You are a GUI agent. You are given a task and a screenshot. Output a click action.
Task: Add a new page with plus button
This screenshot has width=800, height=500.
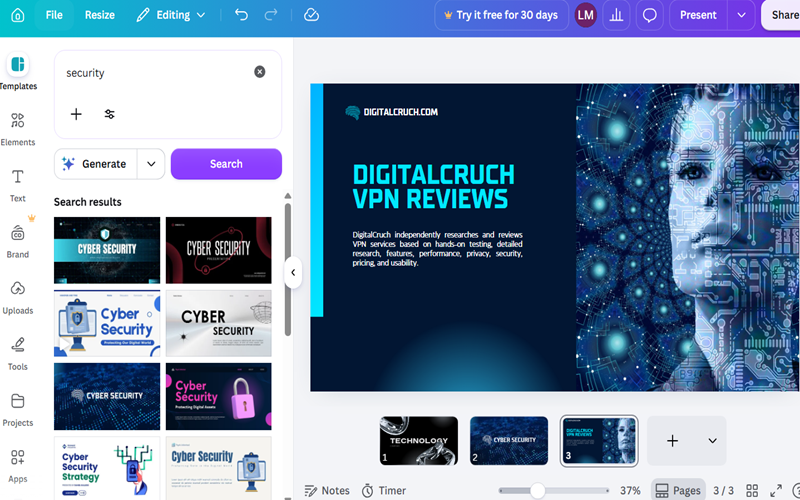tap(672, 441)
